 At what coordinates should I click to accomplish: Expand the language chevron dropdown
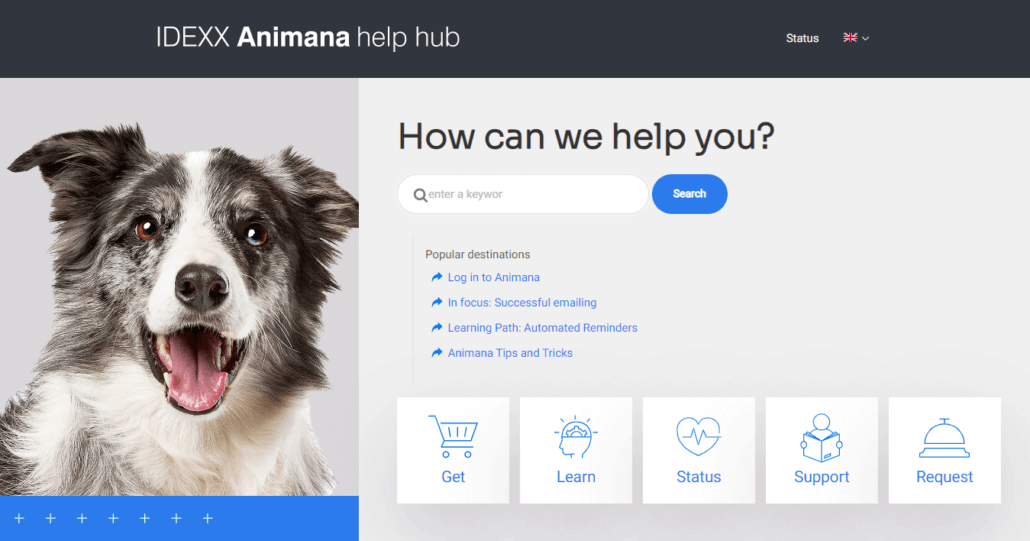tap(865, 38)
